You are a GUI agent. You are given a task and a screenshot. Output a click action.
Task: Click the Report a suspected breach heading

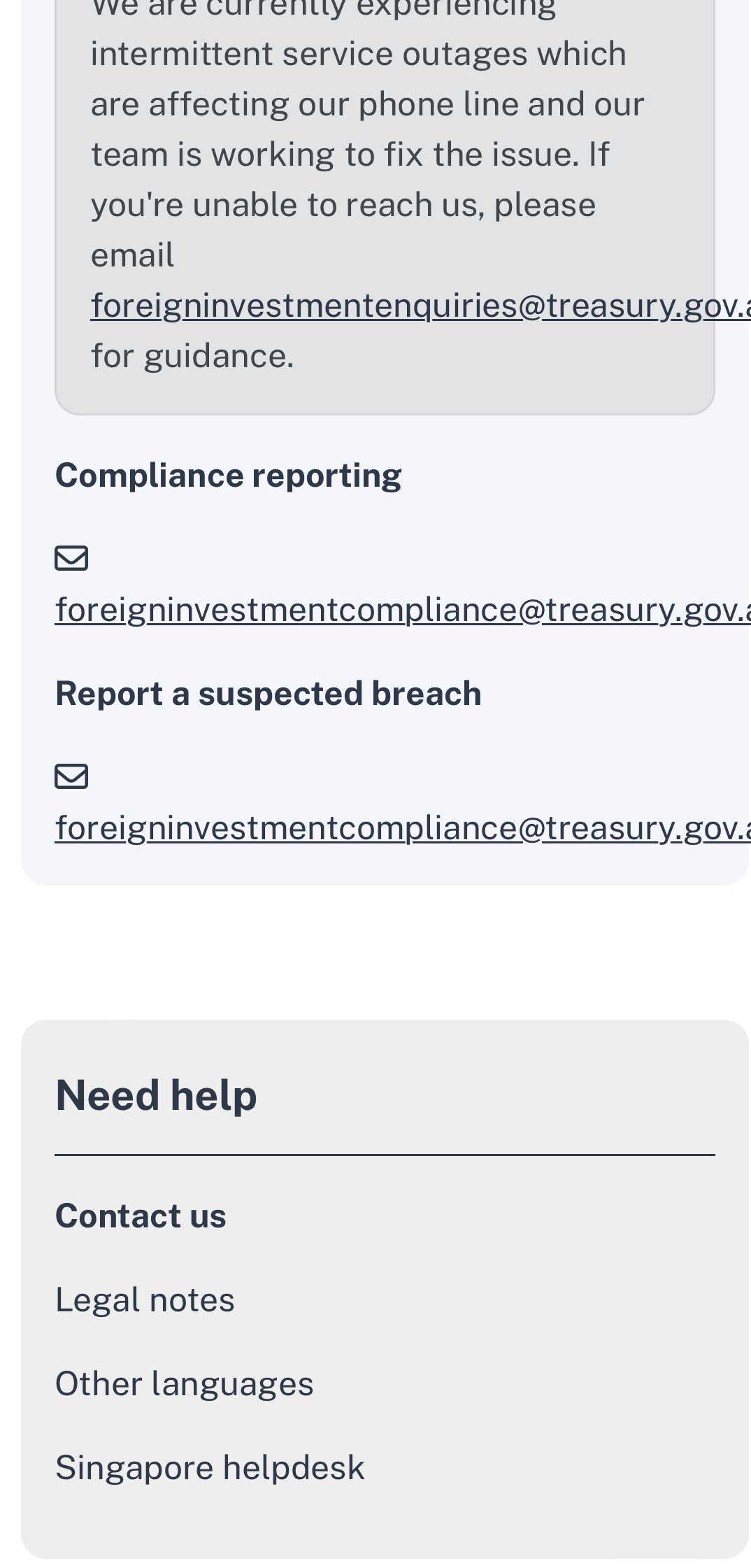point(269,694)
